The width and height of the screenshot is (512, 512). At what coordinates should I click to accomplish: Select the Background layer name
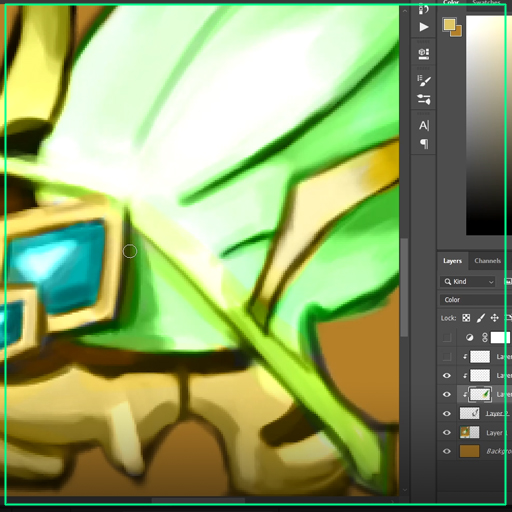click(499, 451)
